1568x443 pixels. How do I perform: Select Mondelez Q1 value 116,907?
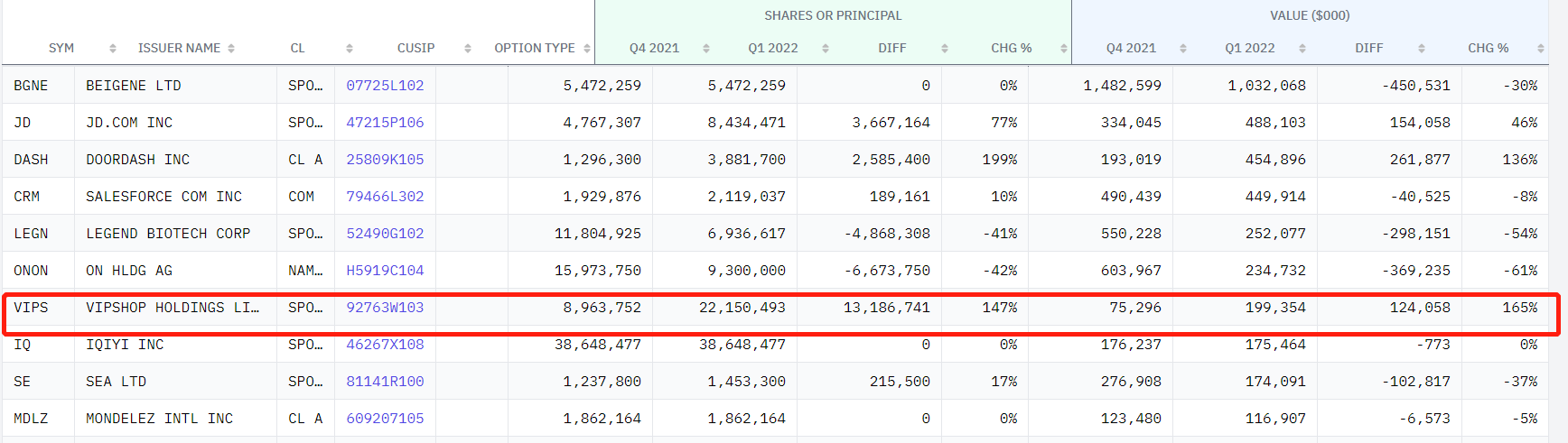coord(1275,419)
